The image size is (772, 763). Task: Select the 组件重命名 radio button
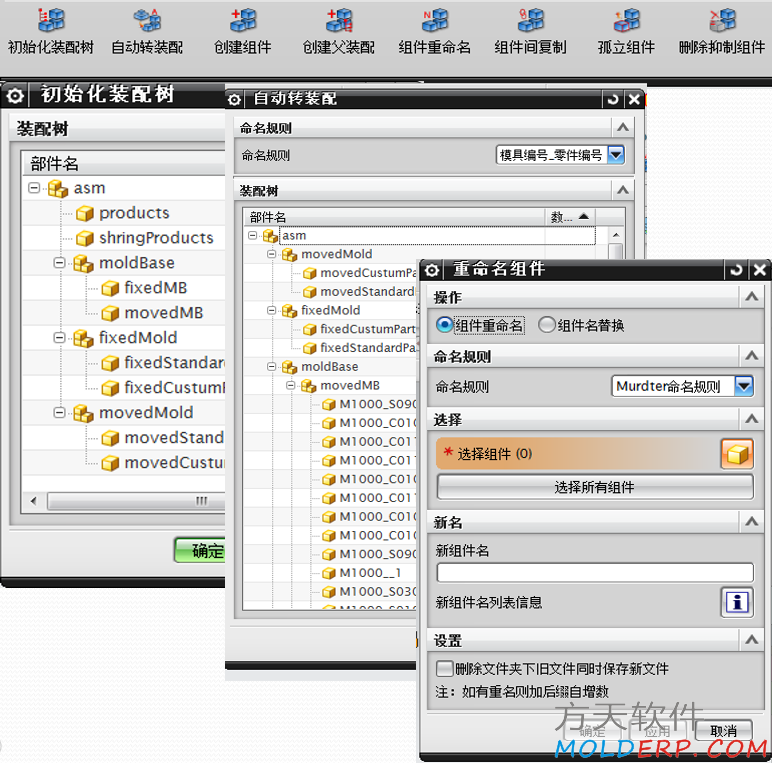(445, 325)
